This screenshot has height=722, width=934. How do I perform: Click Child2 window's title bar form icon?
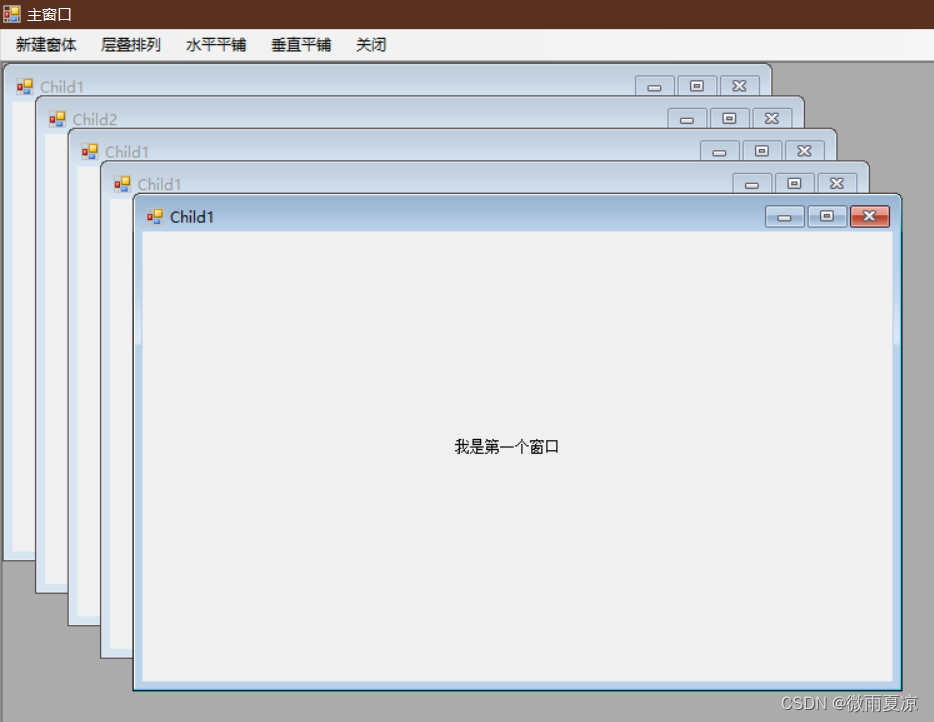point(57,118)
